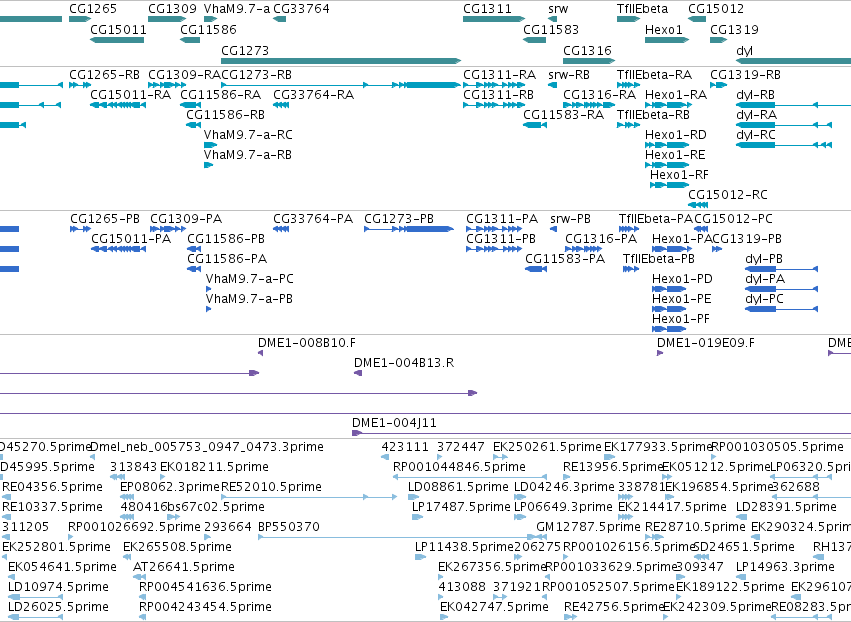
Task: Click the CG1319 gene label
Action: coord(734,29)
